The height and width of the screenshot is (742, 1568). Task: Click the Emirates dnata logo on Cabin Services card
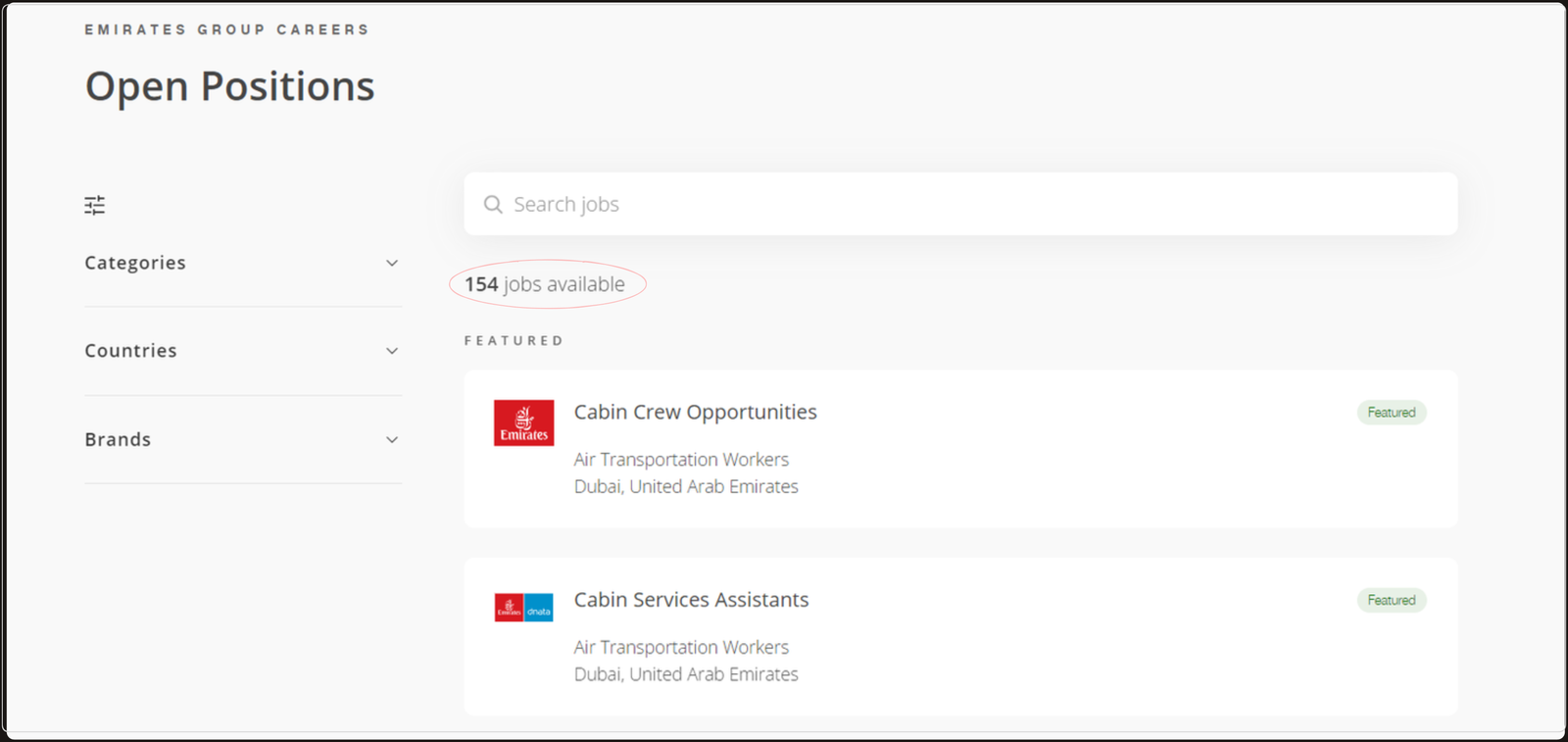click(523, 608)
